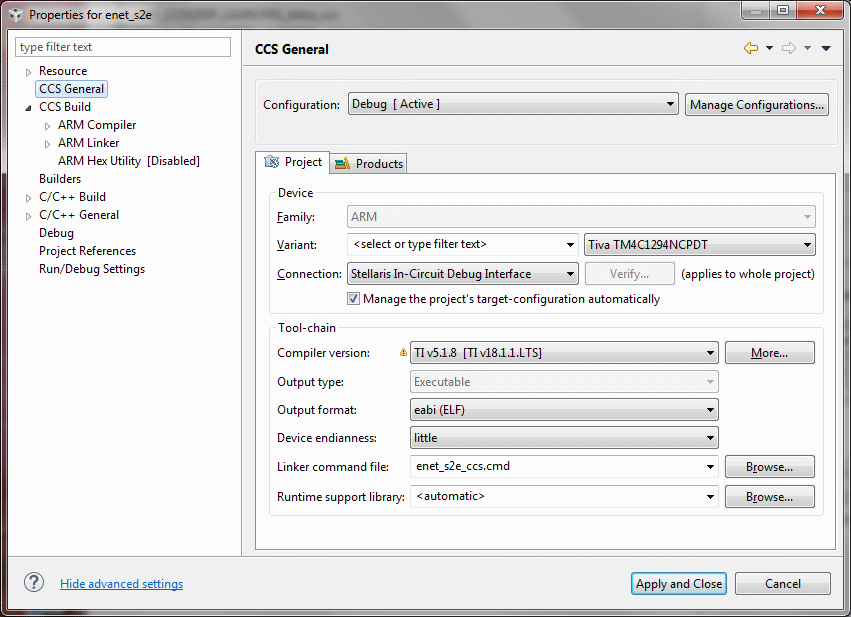Screen dimensions: 851x617
Task: Click the Manage Configurations button
Action: pyautogui.click(x=757, y=105)
